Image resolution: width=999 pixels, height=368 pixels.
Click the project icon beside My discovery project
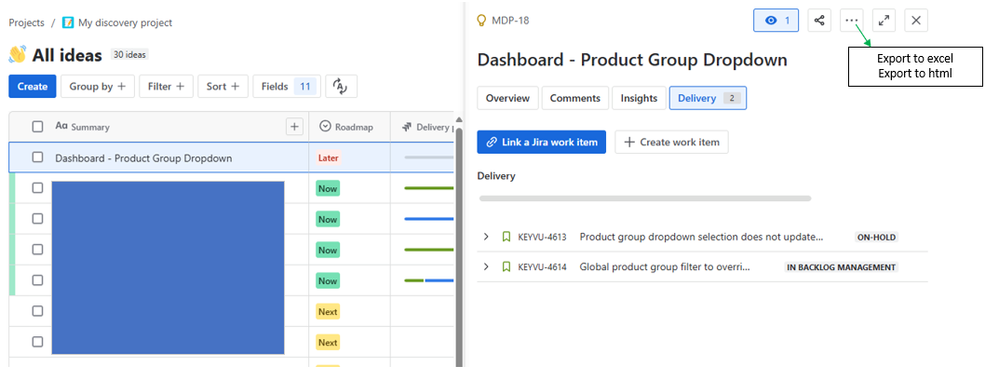[68, 23]
